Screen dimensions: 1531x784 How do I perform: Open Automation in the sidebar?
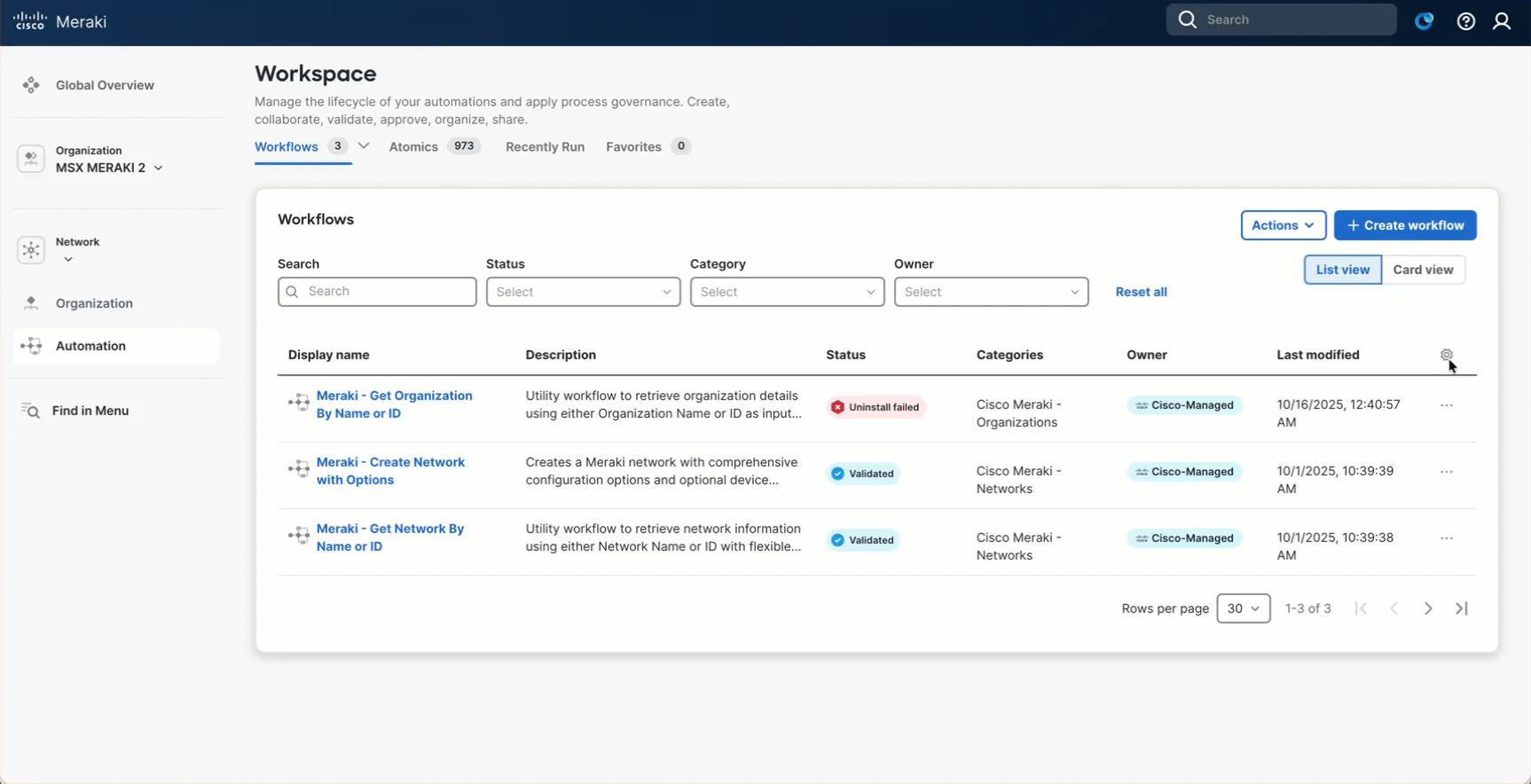click(90, 346)
